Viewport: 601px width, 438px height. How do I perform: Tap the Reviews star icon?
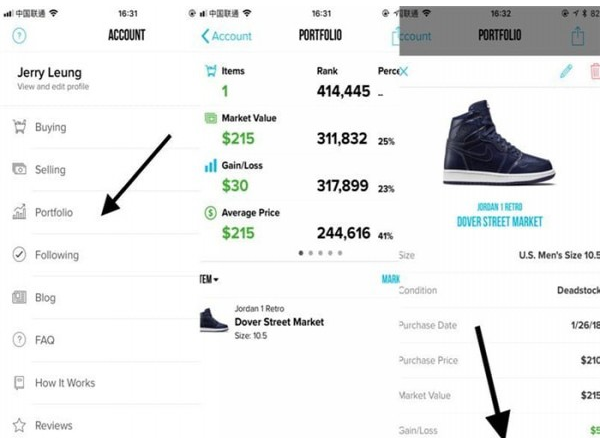coord(19,425)
